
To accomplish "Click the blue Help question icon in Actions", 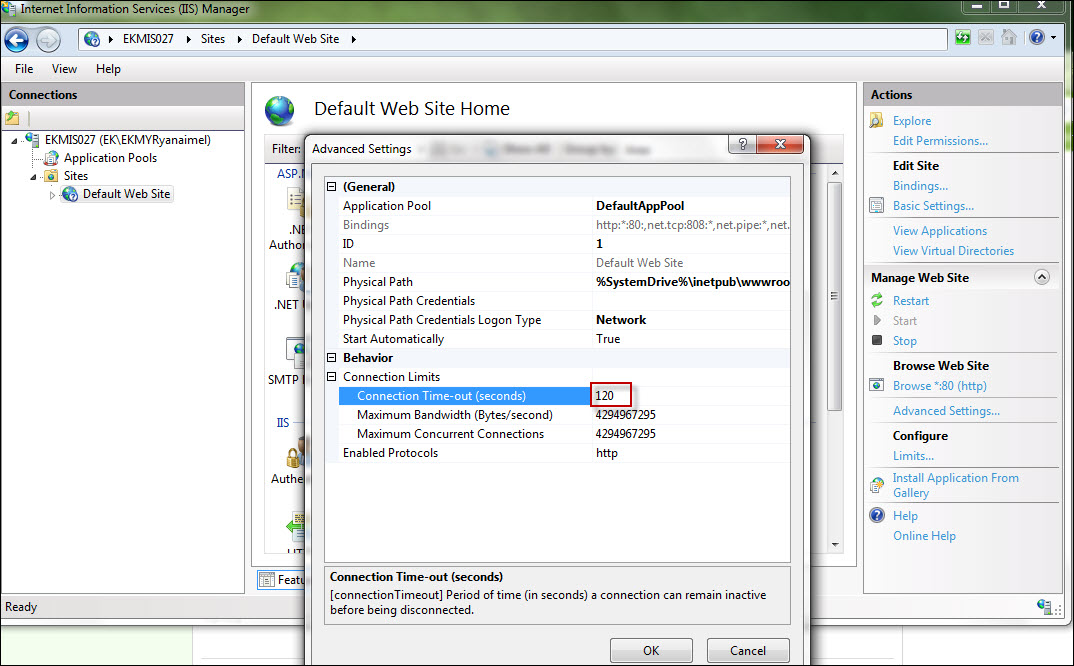I will [877, 515].
